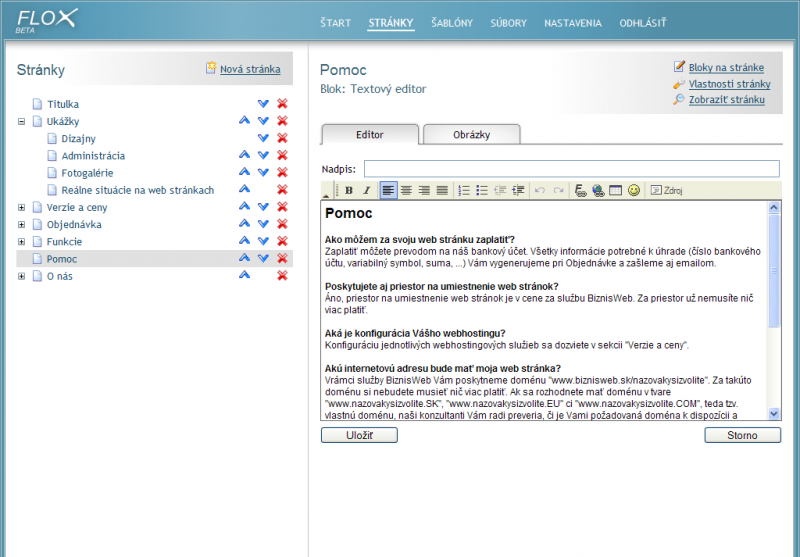Collapse the editor toolbar with small arrow
Viewport: 800px width, 557px height.
click(326, 195)
